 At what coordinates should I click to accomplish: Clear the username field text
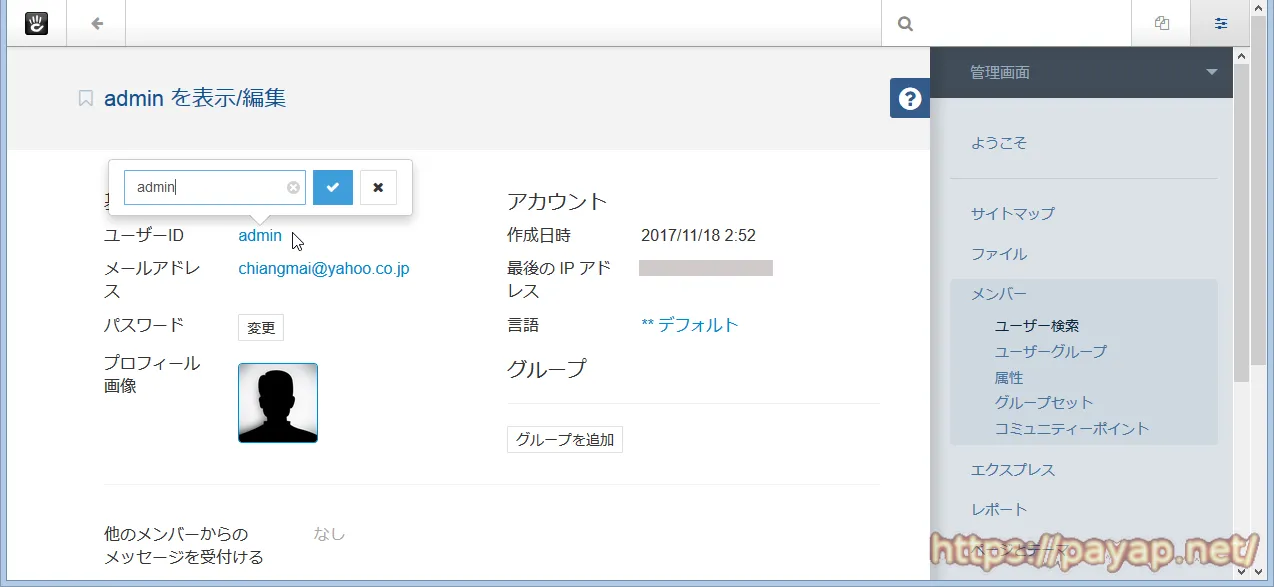coord(293,187)
